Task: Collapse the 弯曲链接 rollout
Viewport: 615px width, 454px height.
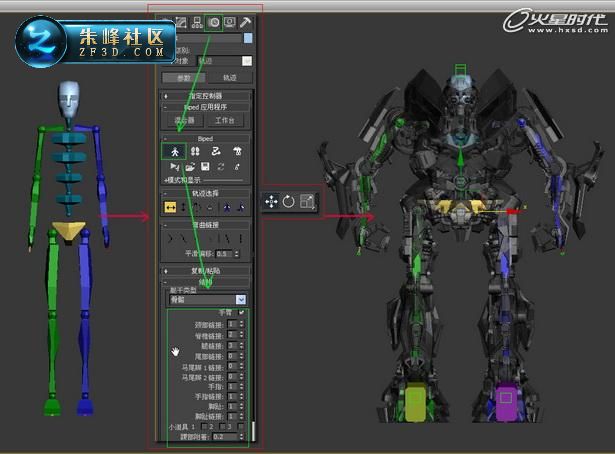Action: [x=205, y=225]
